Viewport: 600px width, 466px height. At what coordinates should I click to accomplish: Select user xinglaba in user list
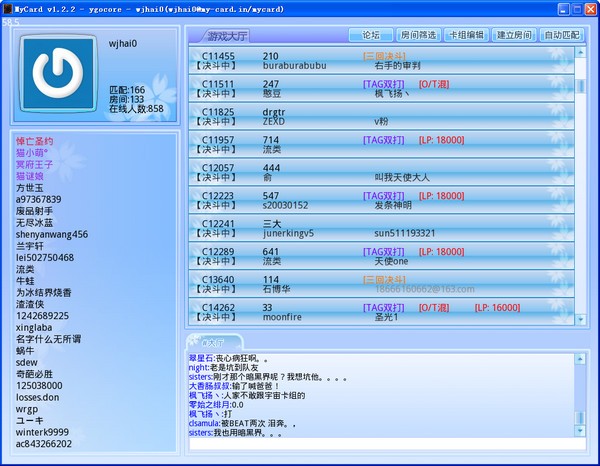tap(34, 328)
